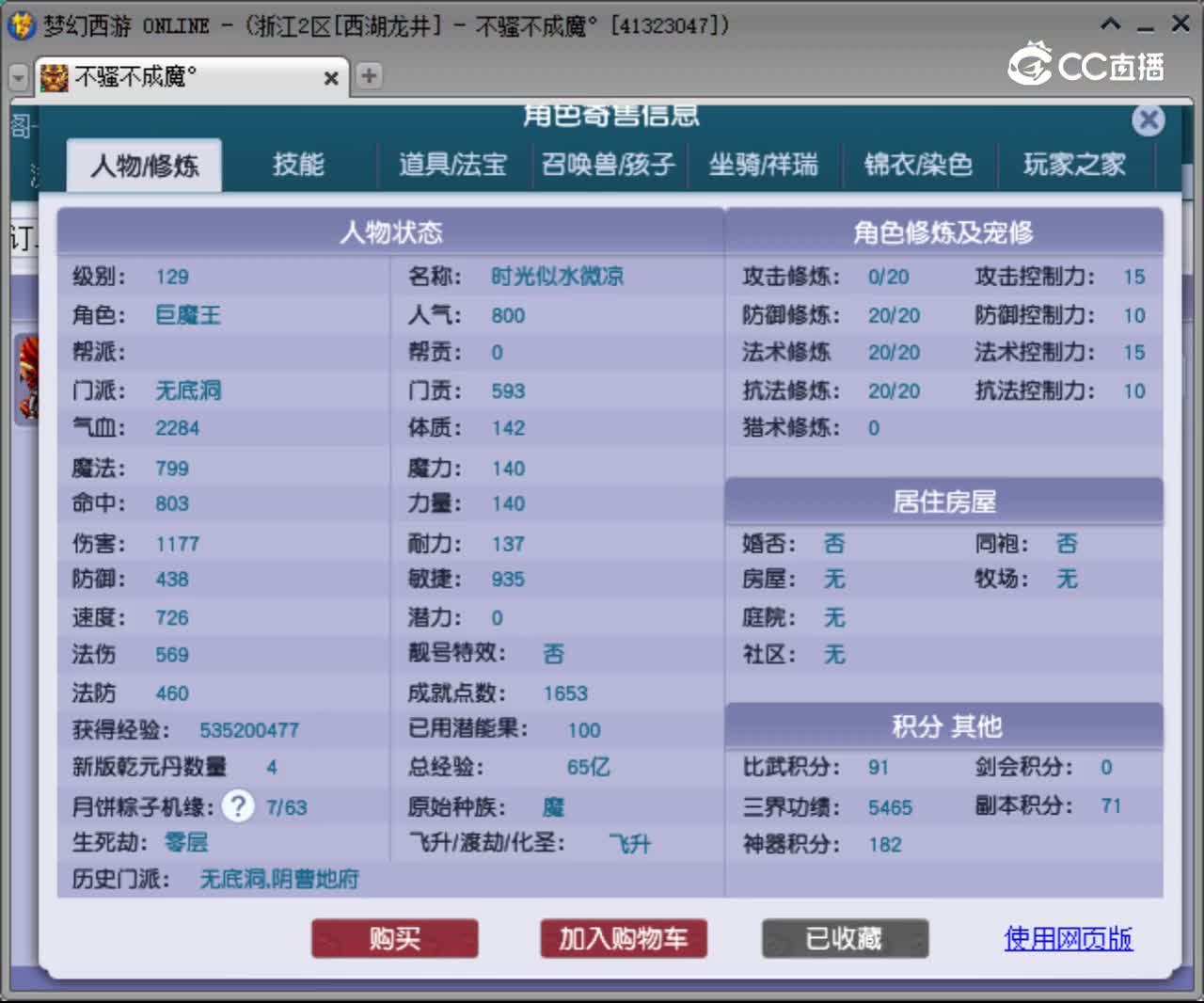This screenshot has height=1003, width=1204.
Task: Switch to the 玩家之家 tab
Action: coord(1074,165)
